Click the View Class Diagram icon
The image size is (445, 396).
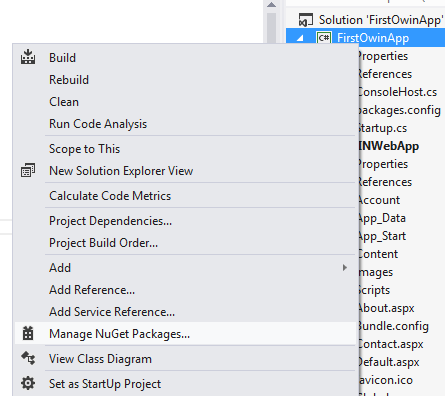click(x=28, y=358)
